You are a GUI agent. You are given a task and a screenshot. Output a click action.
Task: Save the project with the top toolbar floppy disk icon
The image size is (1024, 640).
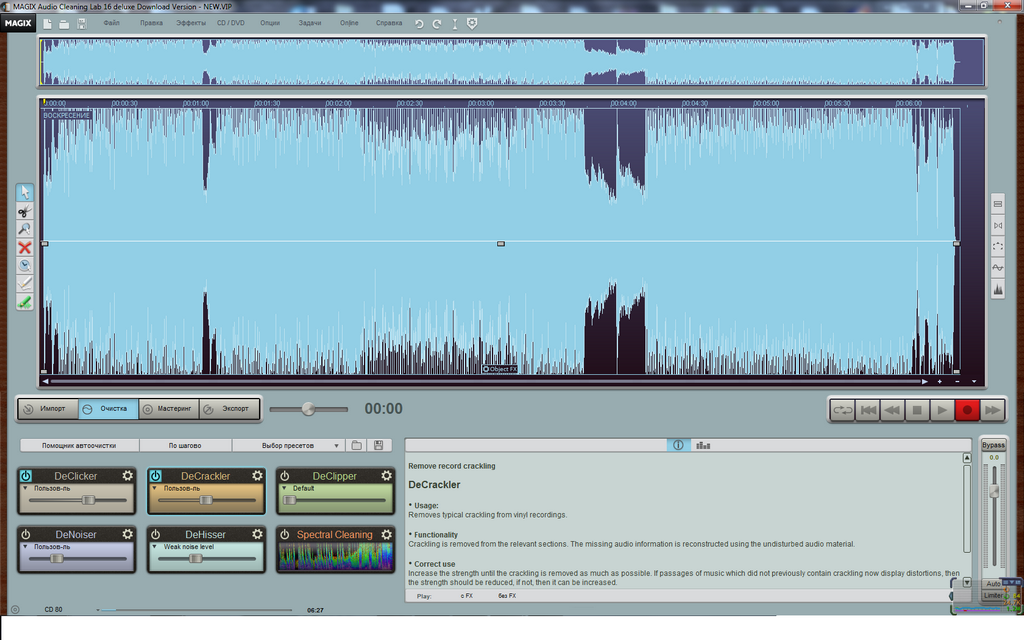[x=82, y=24]
